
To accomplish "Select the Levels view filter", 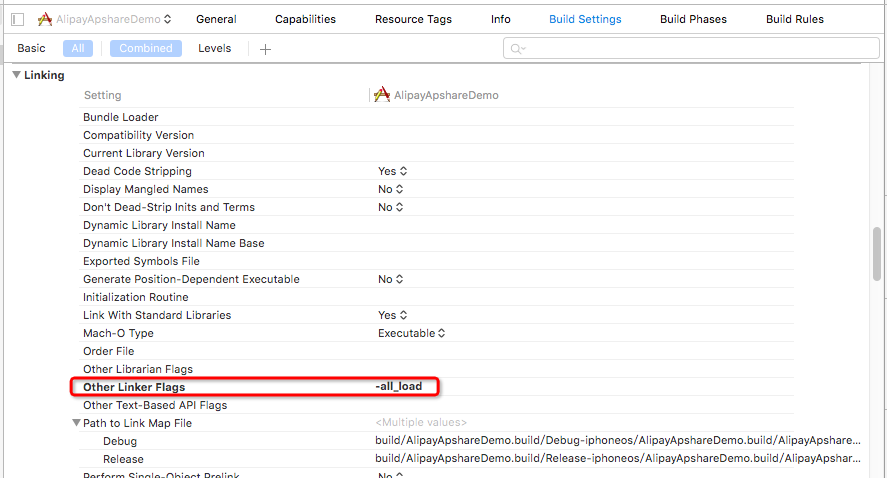I will [x=214, y=48].
